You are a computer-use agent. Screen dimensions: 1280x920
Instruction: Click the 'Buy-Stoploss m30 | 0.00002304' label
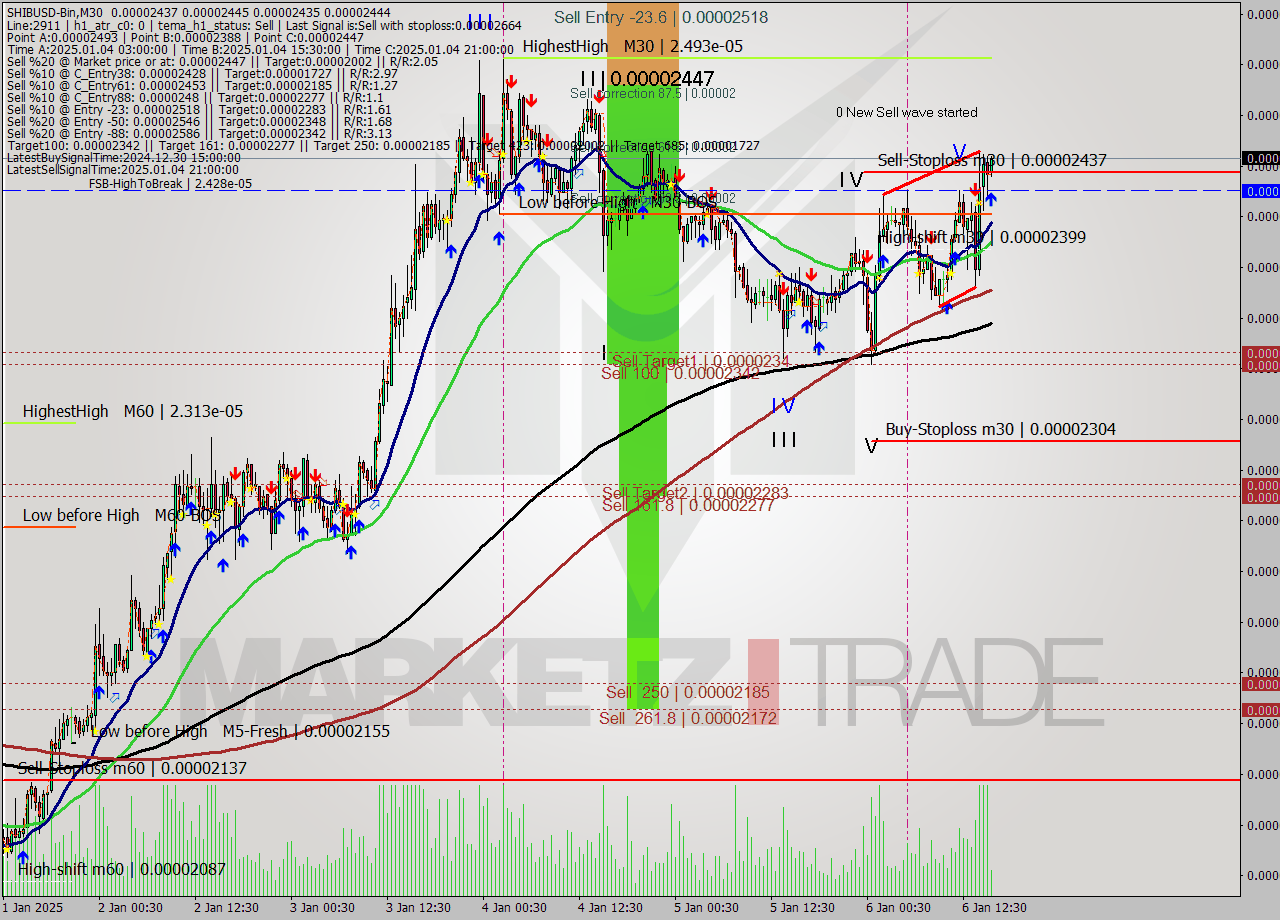(1001, 429)
